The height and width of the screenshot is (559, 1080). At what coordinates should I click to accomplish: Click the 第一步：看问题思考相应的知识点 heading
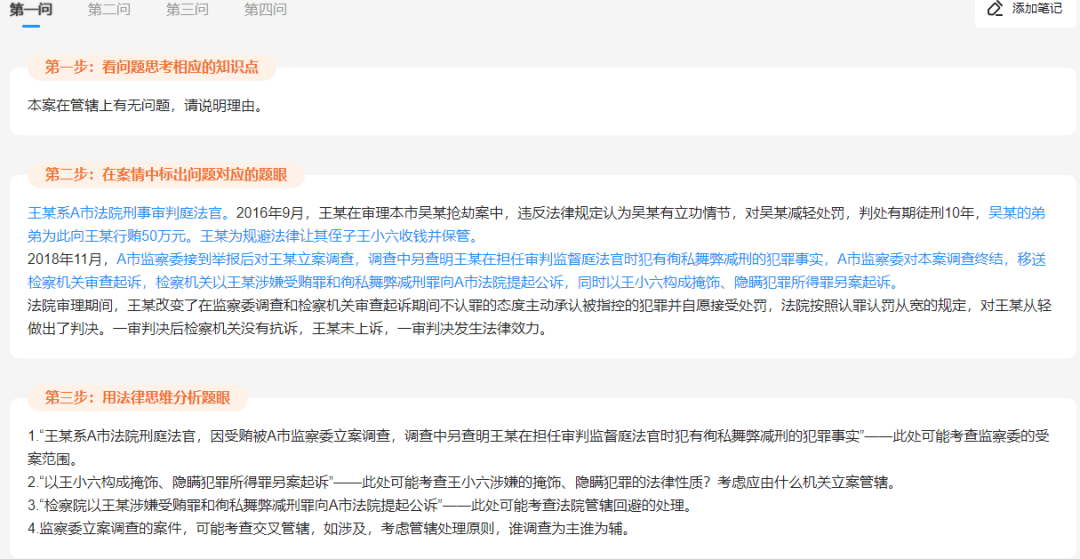[x=152, y=67]
